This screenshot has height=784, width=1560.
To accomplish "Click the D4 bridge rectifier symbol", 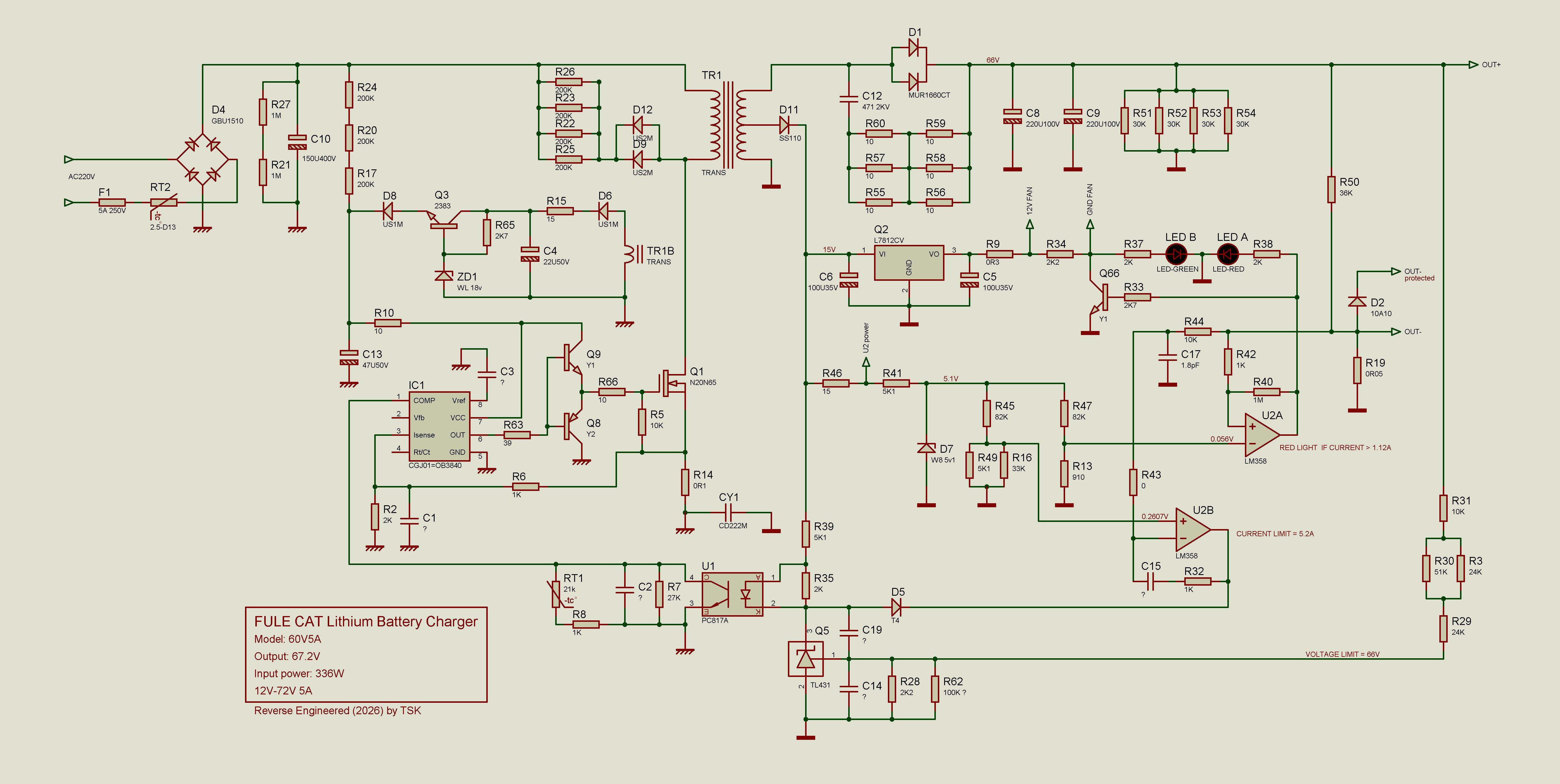I will (x=203, y=160).
